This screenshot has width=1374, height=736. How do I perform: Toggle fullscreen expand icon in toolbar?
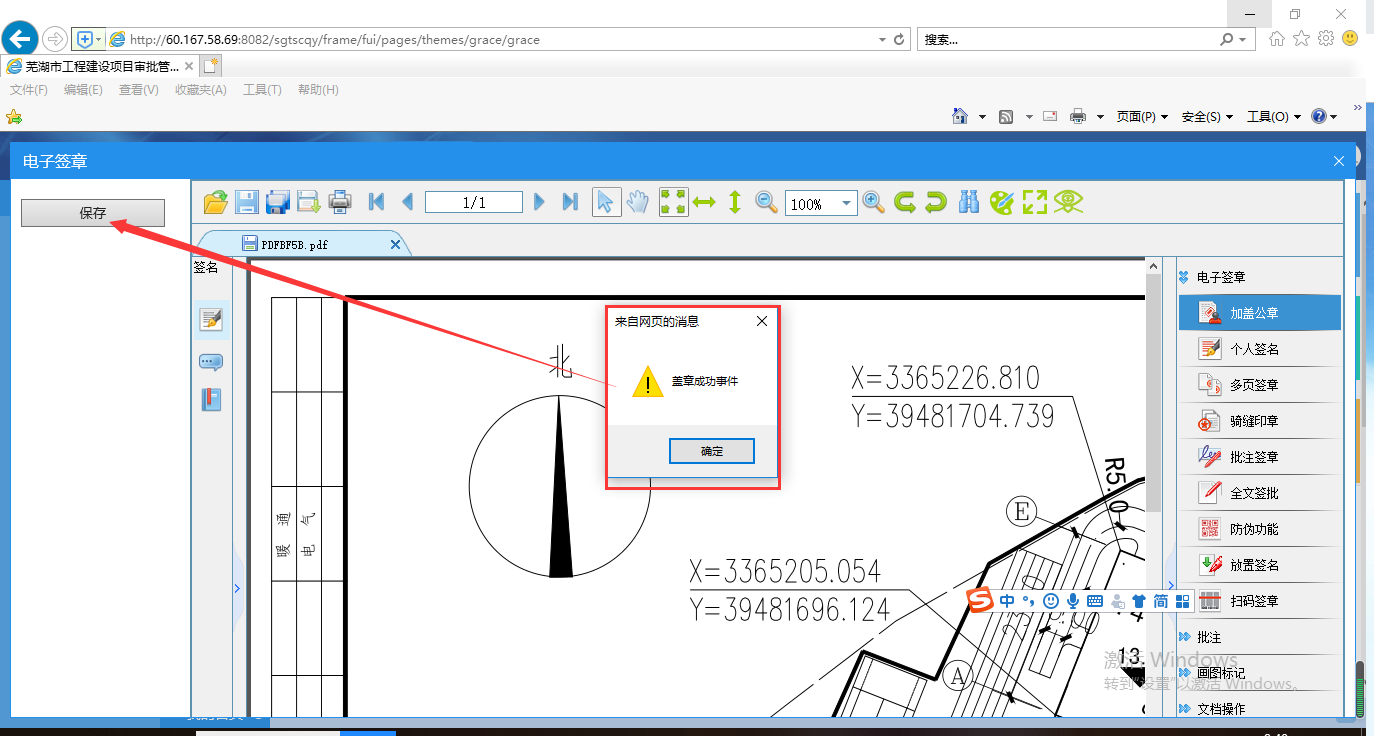coord(1034,202)
